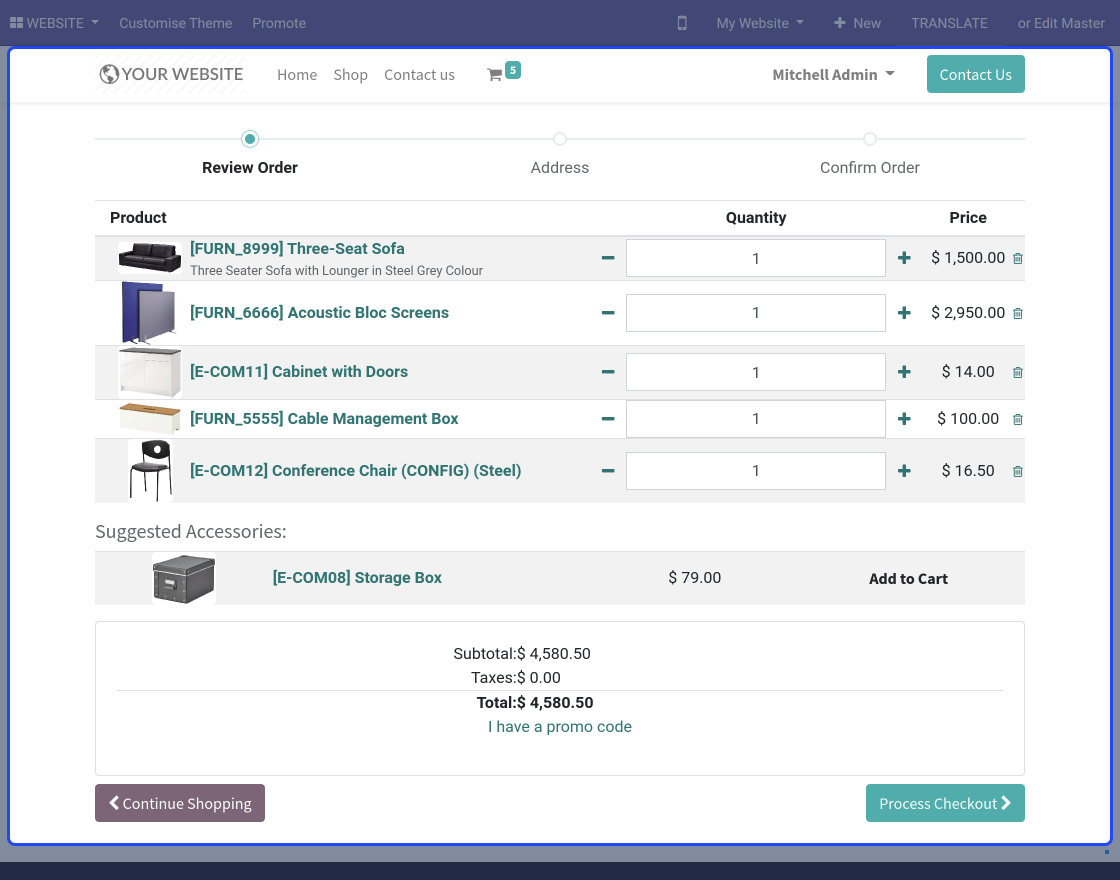
Task: Open the shopping cart icon
Action: 494,75
